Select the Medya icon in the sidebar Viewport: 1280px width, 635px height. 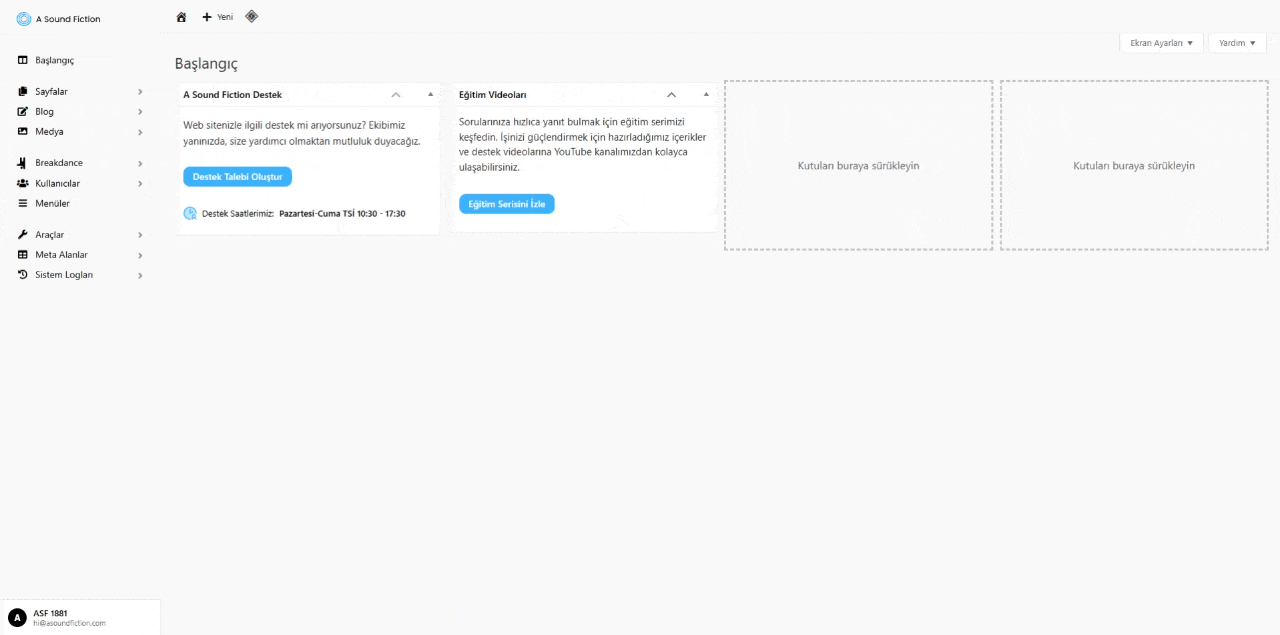tap(22, 131)
